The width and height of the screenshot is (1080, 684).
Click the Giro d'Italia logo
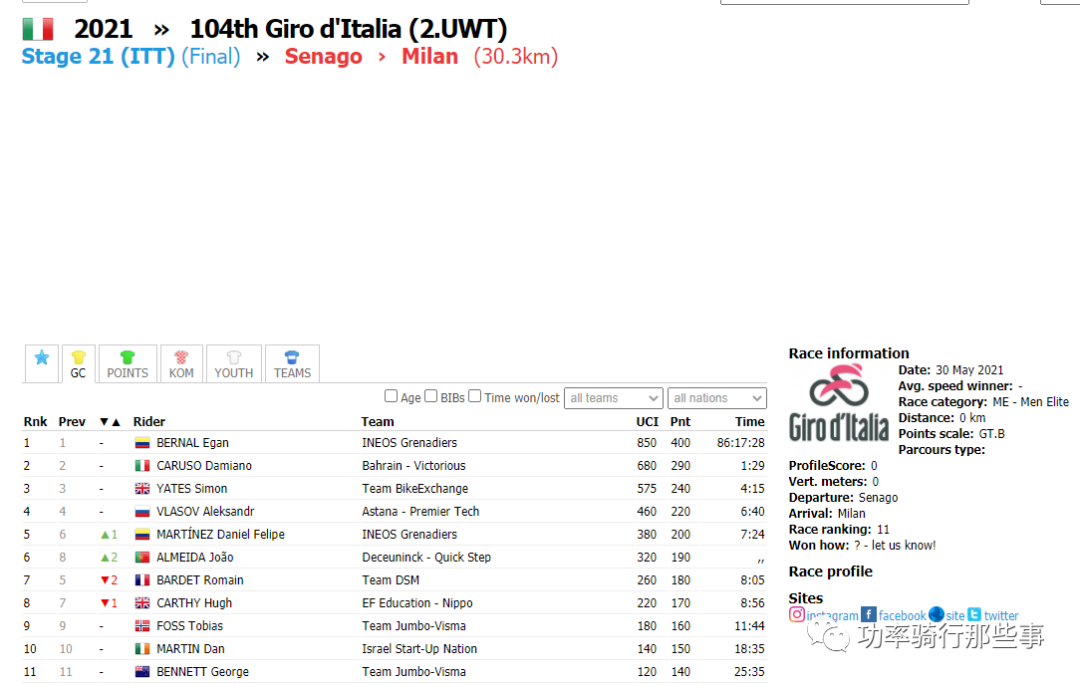[x=839, y=402]
